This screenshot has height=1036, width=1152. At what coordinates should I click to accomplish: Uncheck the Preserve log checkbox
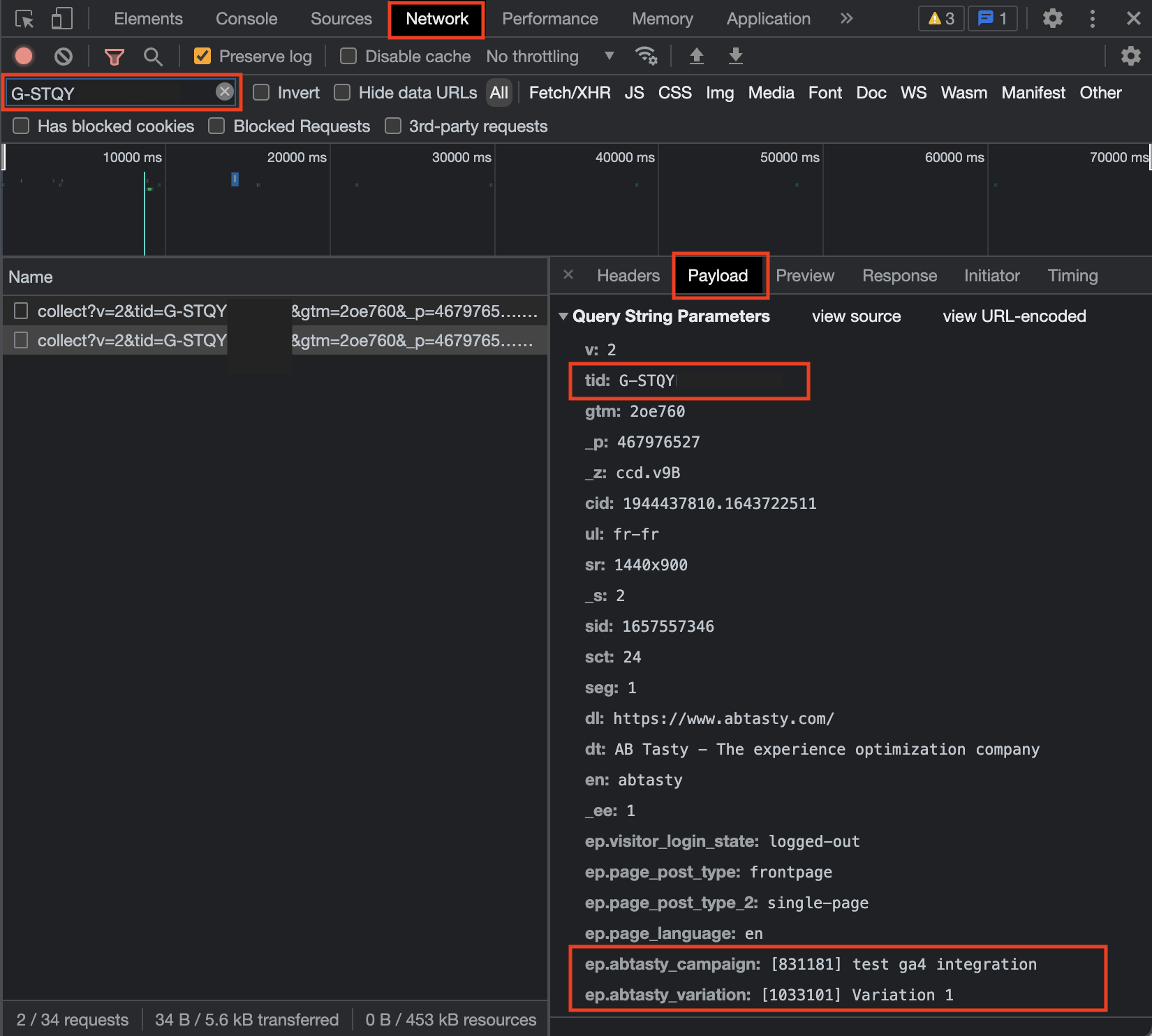[202, 56]
